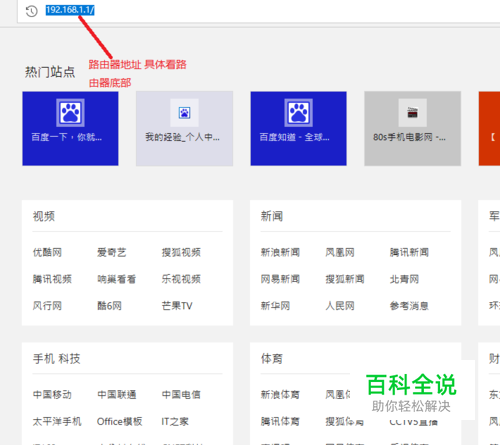This screenshot has width=500, height=445.
Task: Click the 视频 category heading
Action: click(44, 216)
